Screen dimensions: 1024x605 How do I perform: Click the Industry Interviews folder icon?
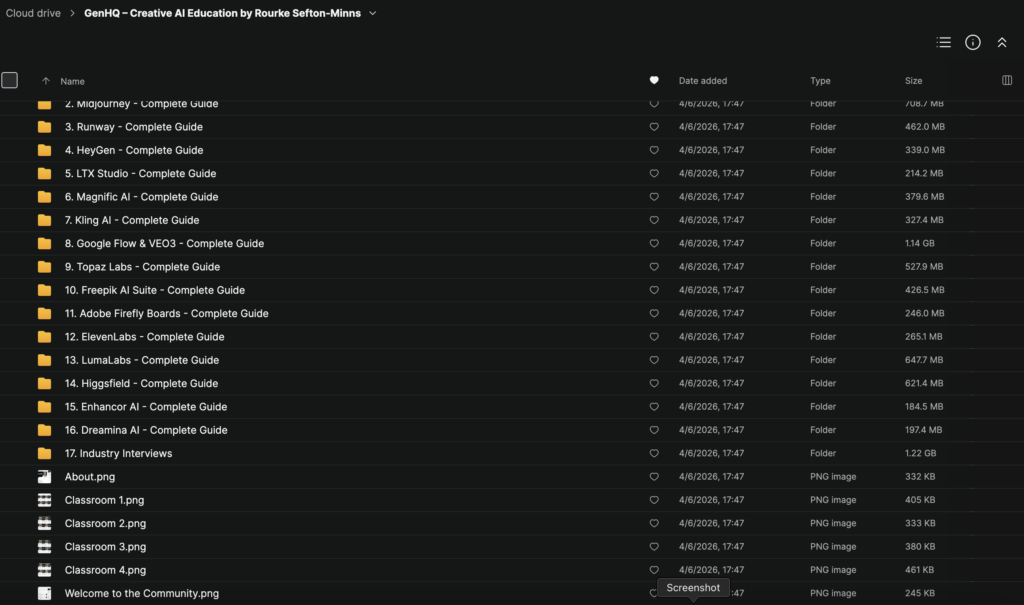tap(45, 454)
